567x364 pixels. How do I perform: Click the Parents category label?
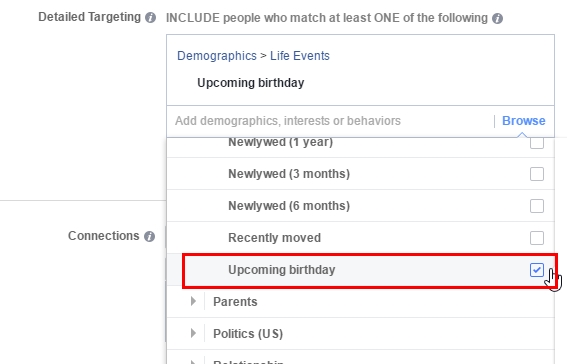[235, 301]
